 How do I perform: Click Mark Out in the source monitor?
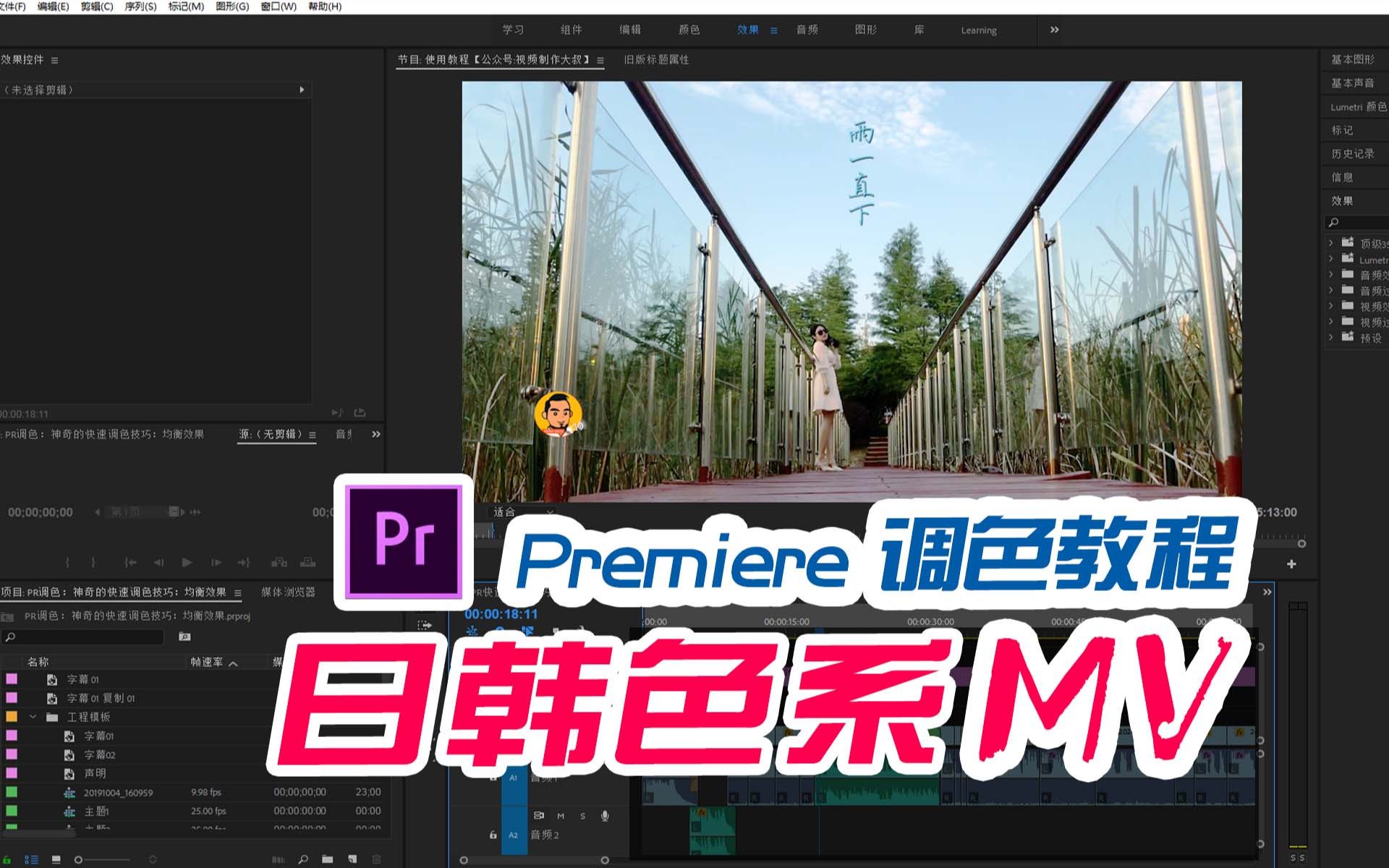[x=93, y=562]
